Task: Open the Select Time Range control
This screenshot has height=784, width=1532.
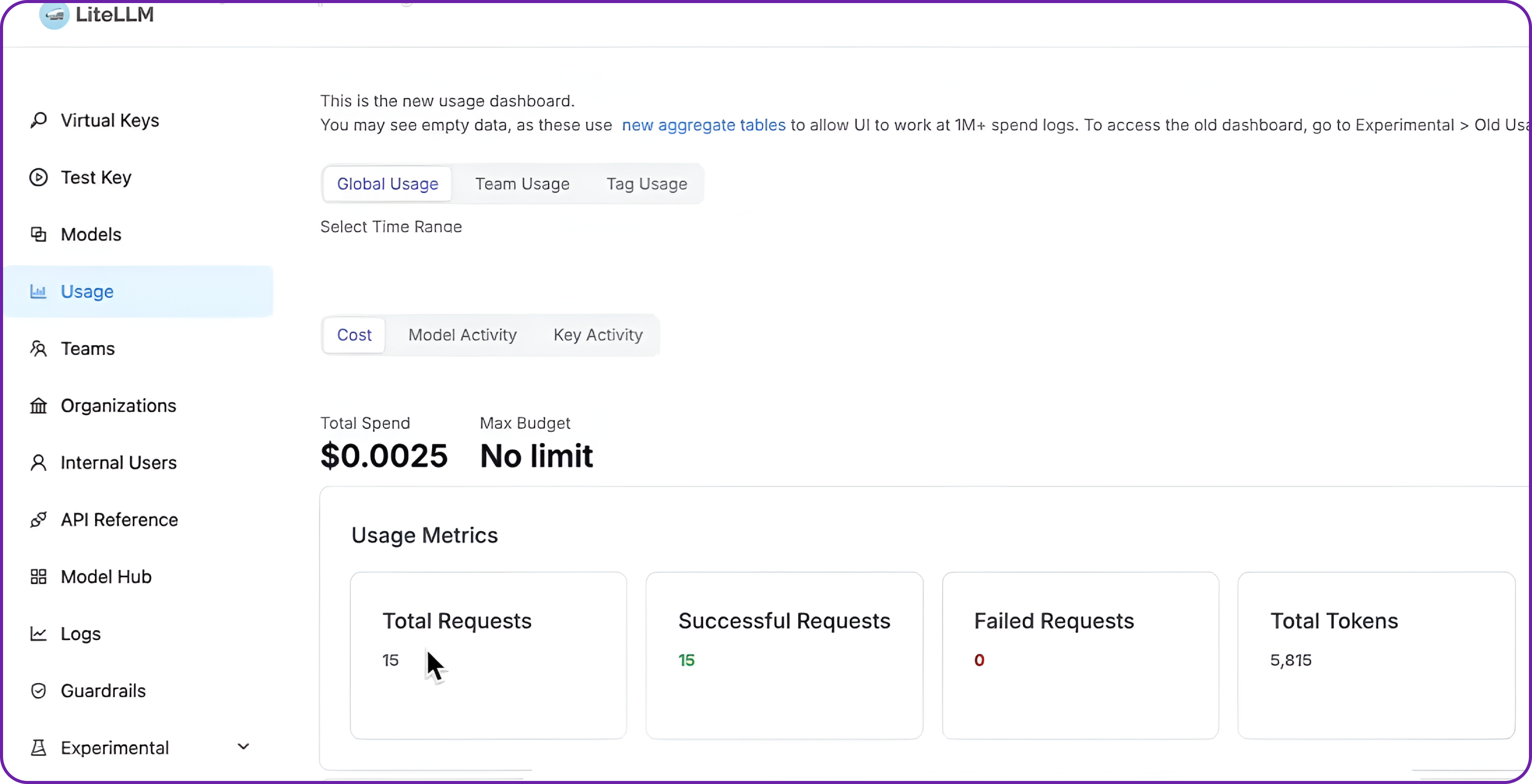Action: click(391, 227)
